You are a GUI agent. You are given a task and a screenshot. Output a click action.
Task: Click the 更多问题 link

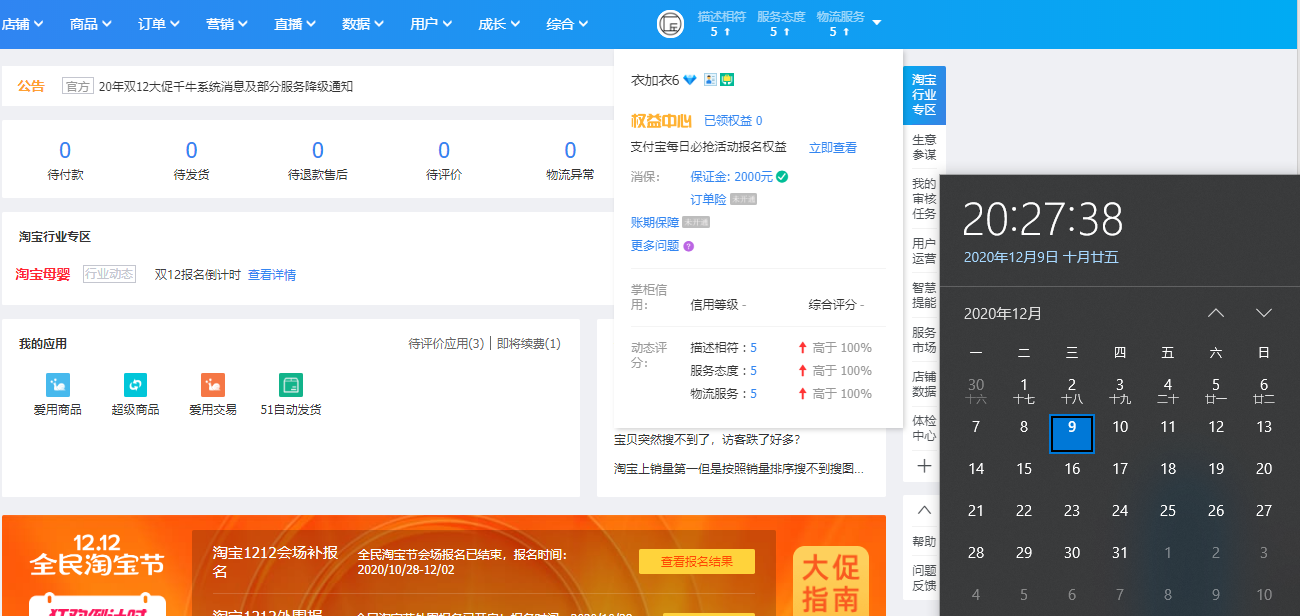coord(655,246)
